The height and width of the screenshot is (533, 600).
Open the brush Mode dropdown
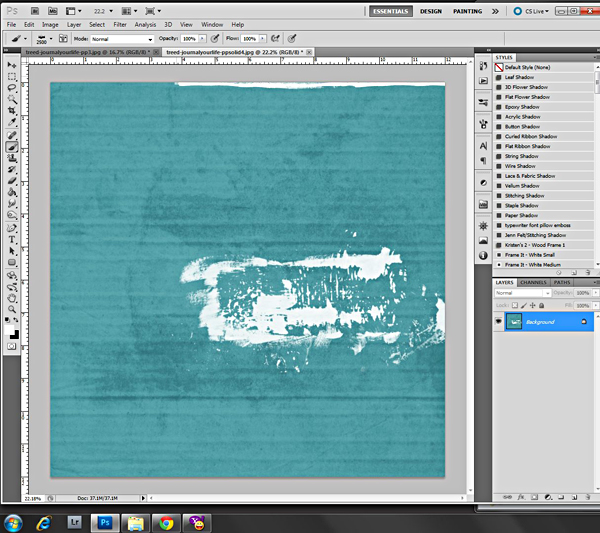(122, 39)
